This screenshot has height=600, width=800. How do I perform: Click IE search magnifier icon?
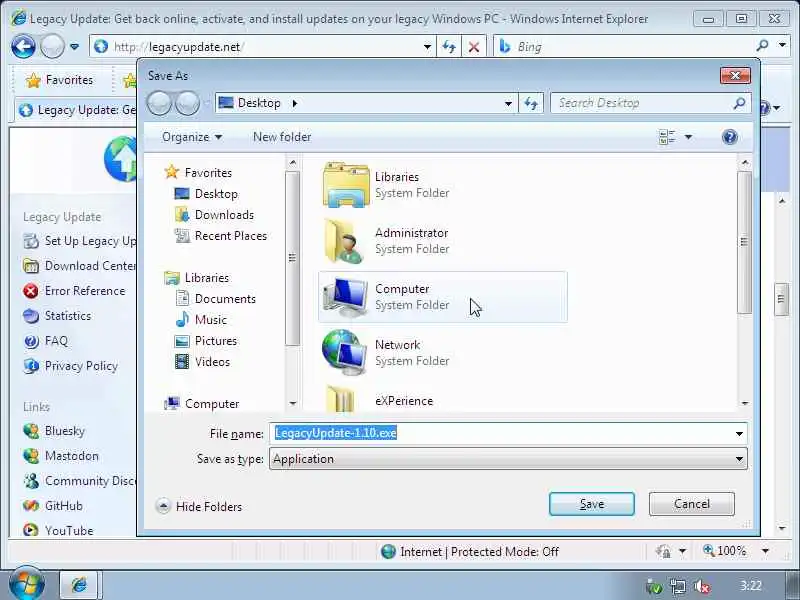pos(762,46)
